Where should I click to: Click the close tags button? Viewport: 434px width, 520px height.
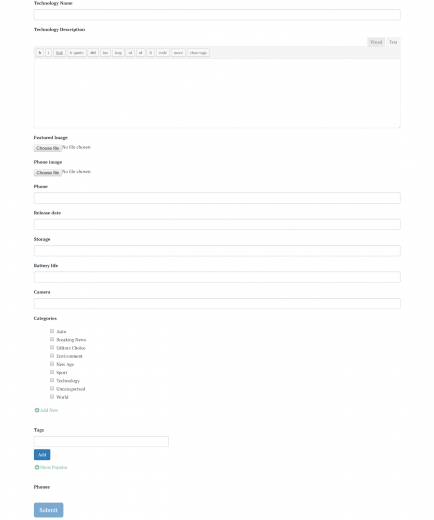[x=198, y=53]
